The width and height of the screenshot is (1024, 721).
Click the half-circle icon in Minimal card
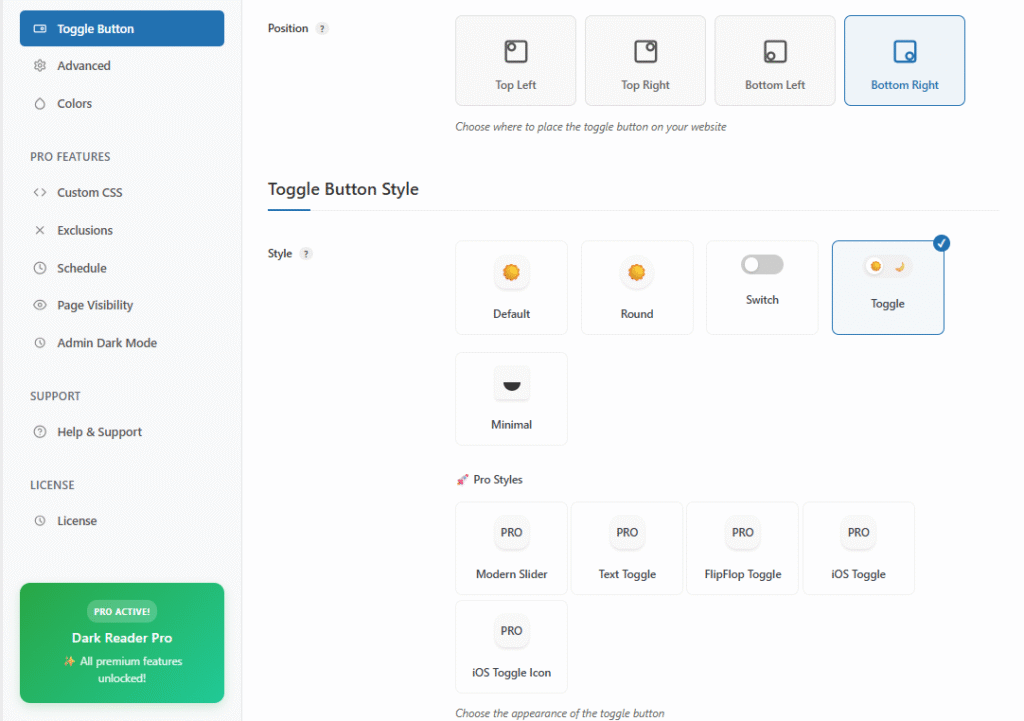coord(511,386)
